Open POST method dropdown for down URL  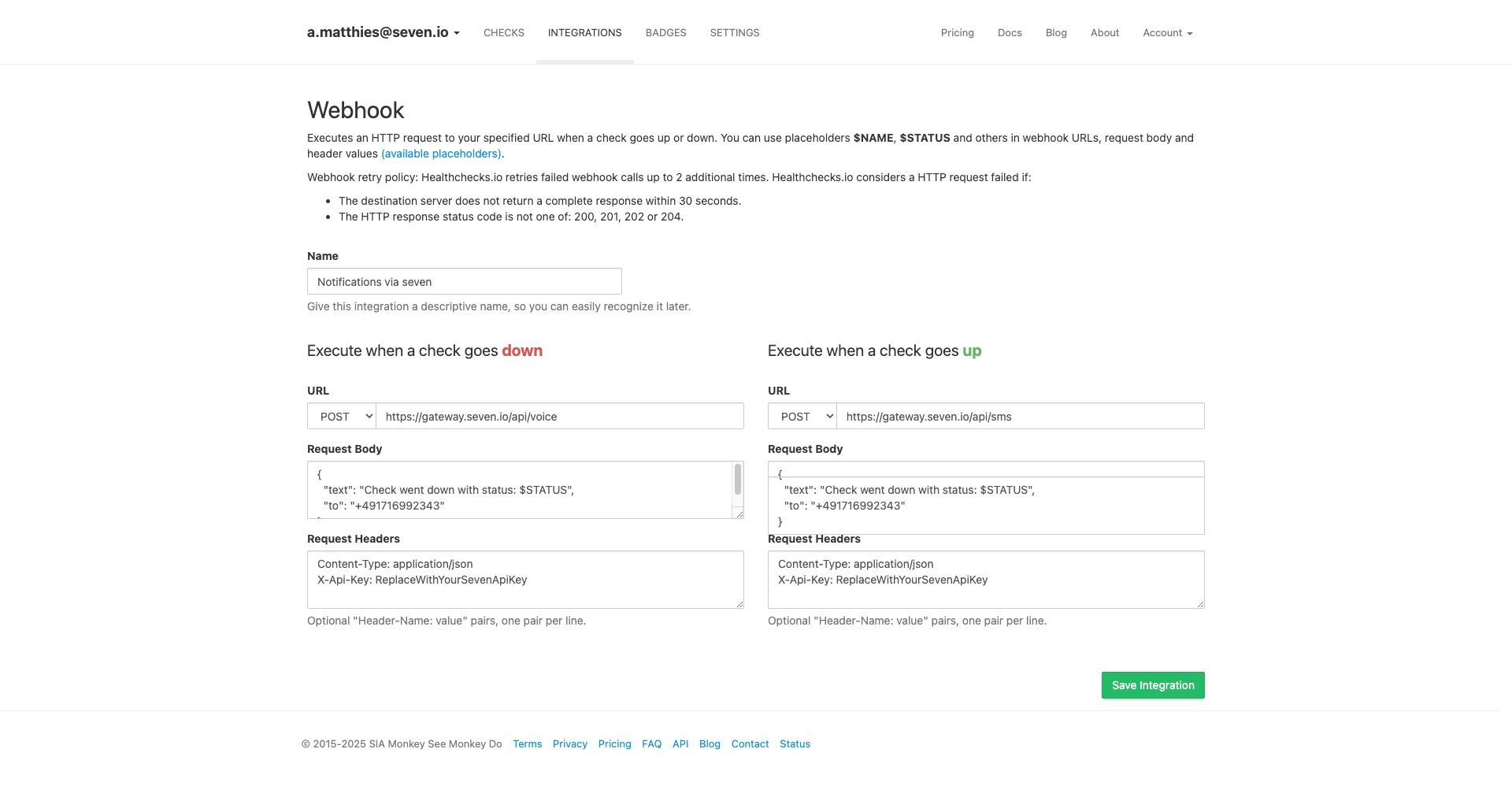342,417
